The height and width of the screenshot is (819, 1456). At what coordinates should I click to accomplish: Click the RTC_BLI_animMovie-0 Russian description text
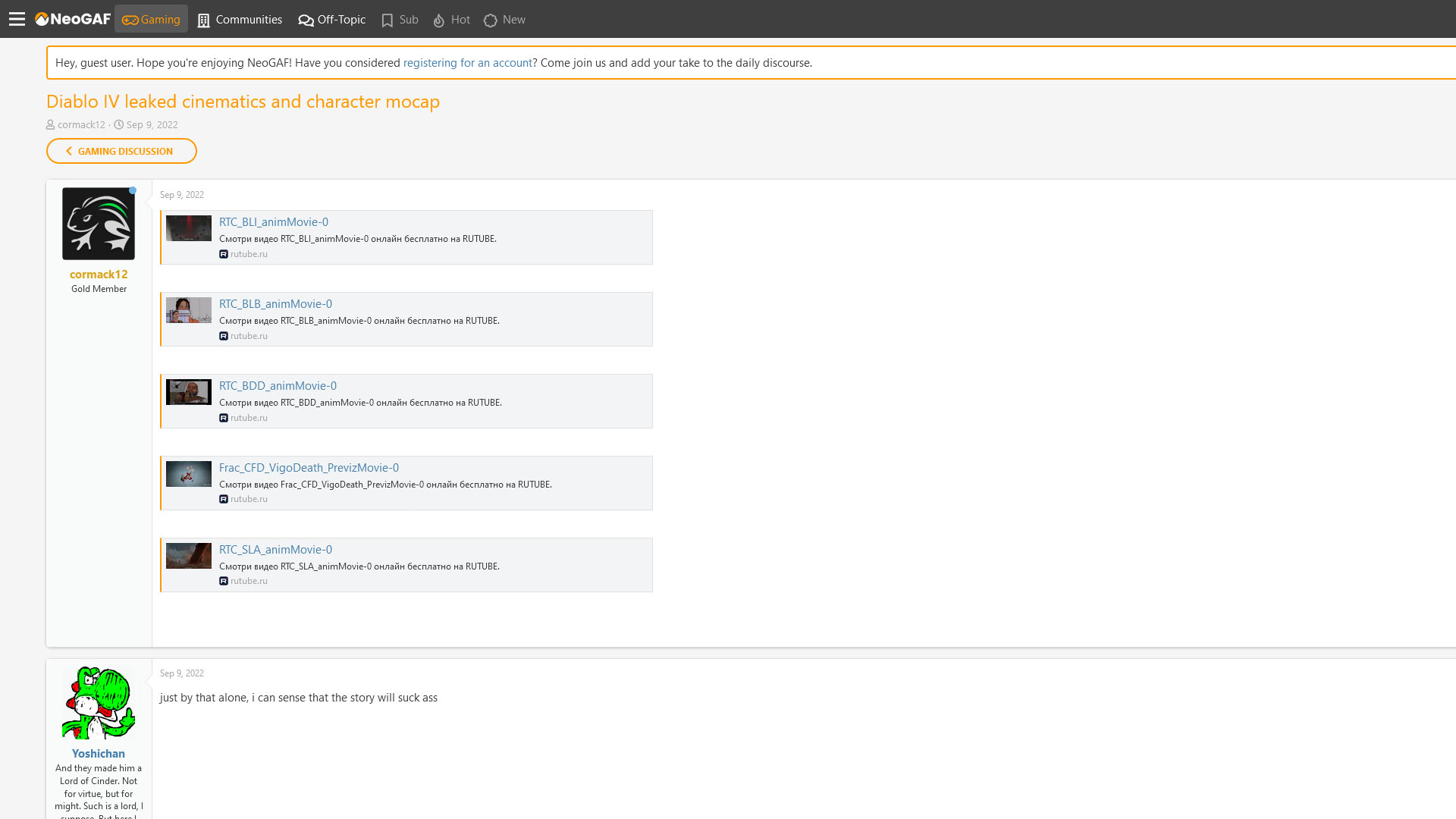click(x=358, y=239)
